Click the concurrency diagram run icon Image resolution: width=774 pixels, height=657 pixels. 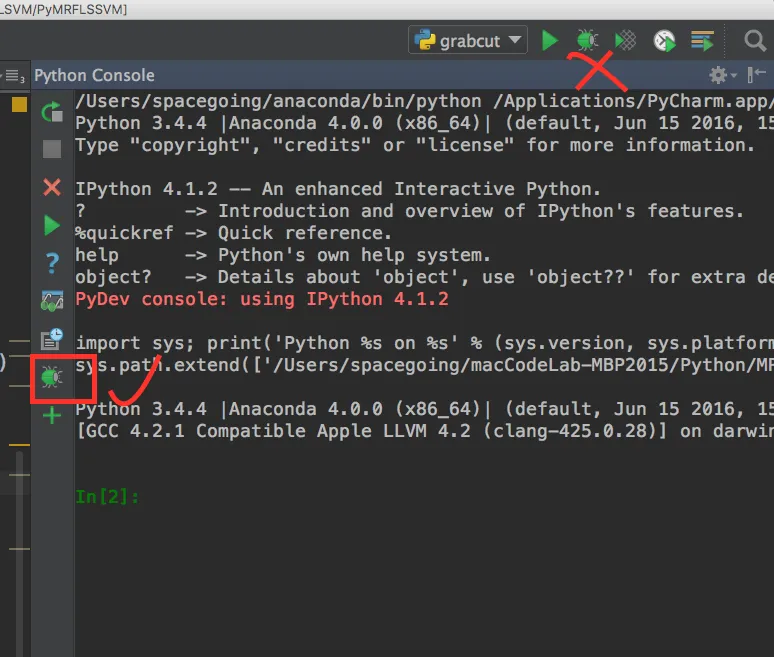pyautogui.click(x=702, y=41)
